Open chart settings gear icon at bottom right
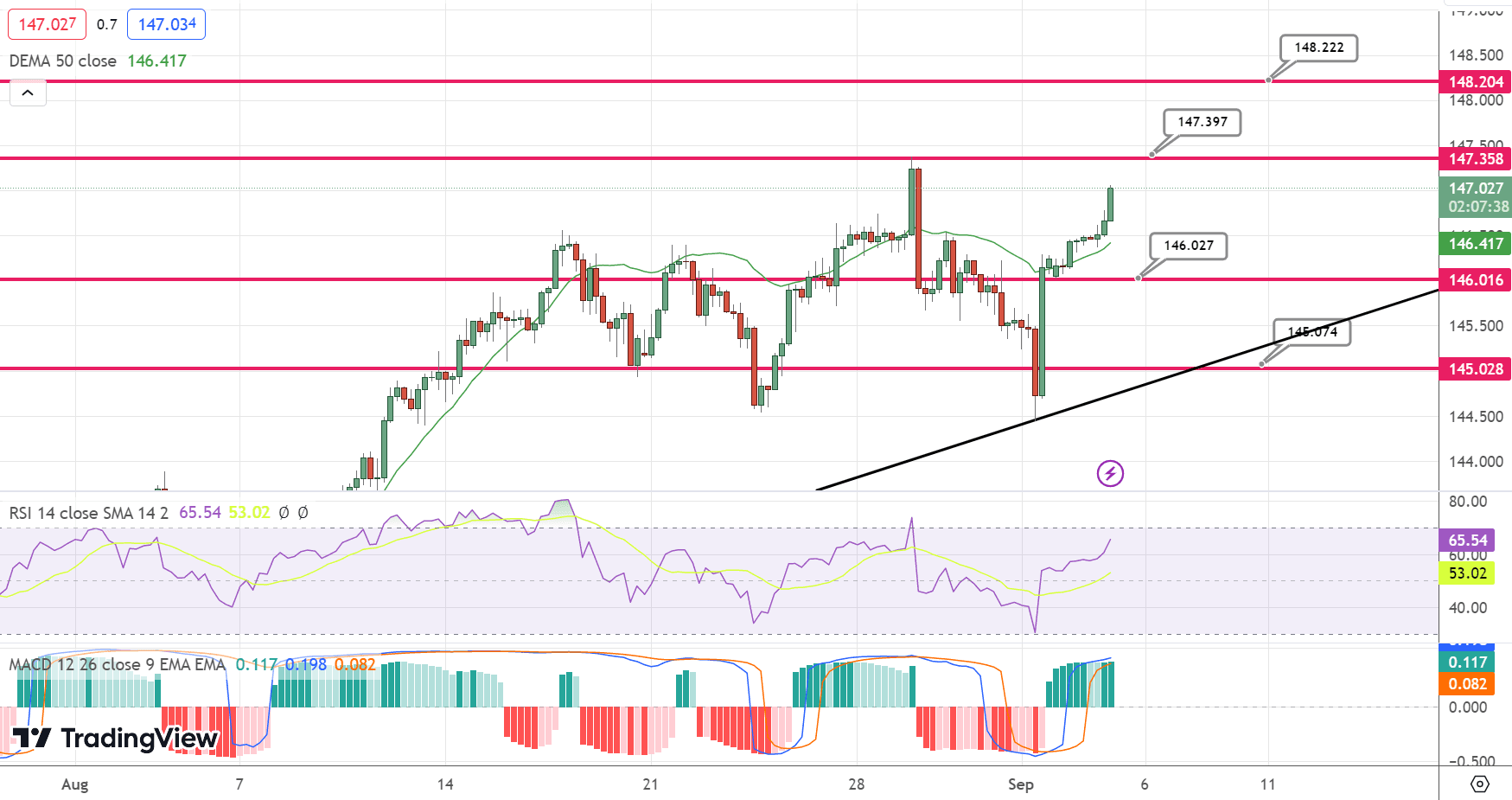Viewport: 1512px width, 800px height. click(1480, 784)
